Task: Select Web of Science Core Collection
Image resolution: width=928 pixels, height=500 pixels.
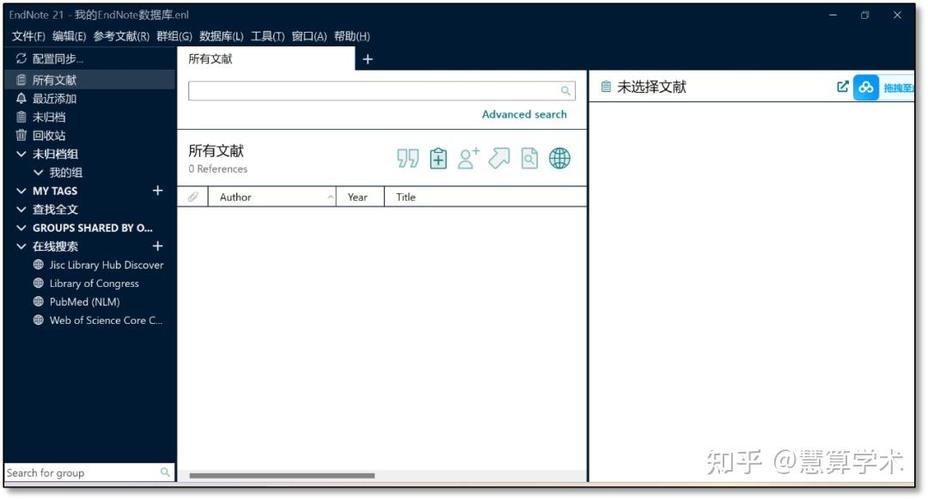Action: click(105, 320)
